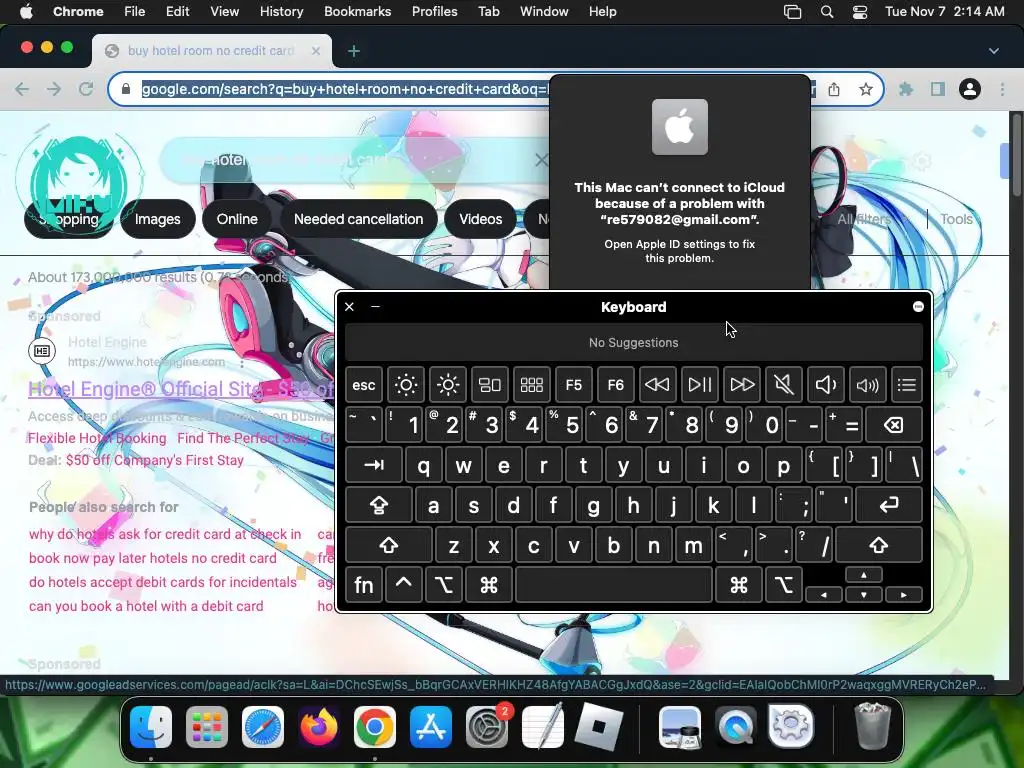Hit the rewind media key
Screen dimensions: 1024x768
[657, 385]
